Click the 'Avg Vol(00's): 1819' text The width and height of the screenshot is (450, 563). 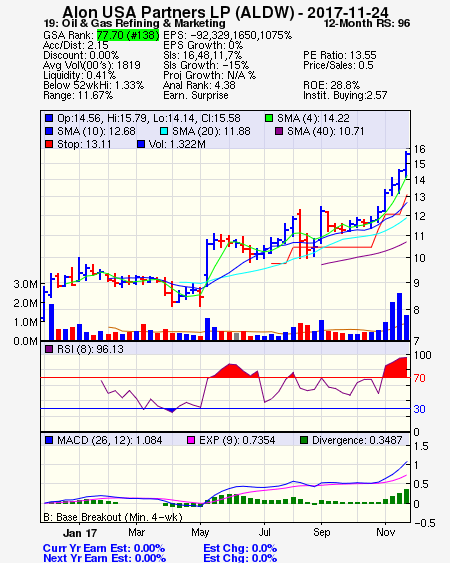click(x=92, y=65)
